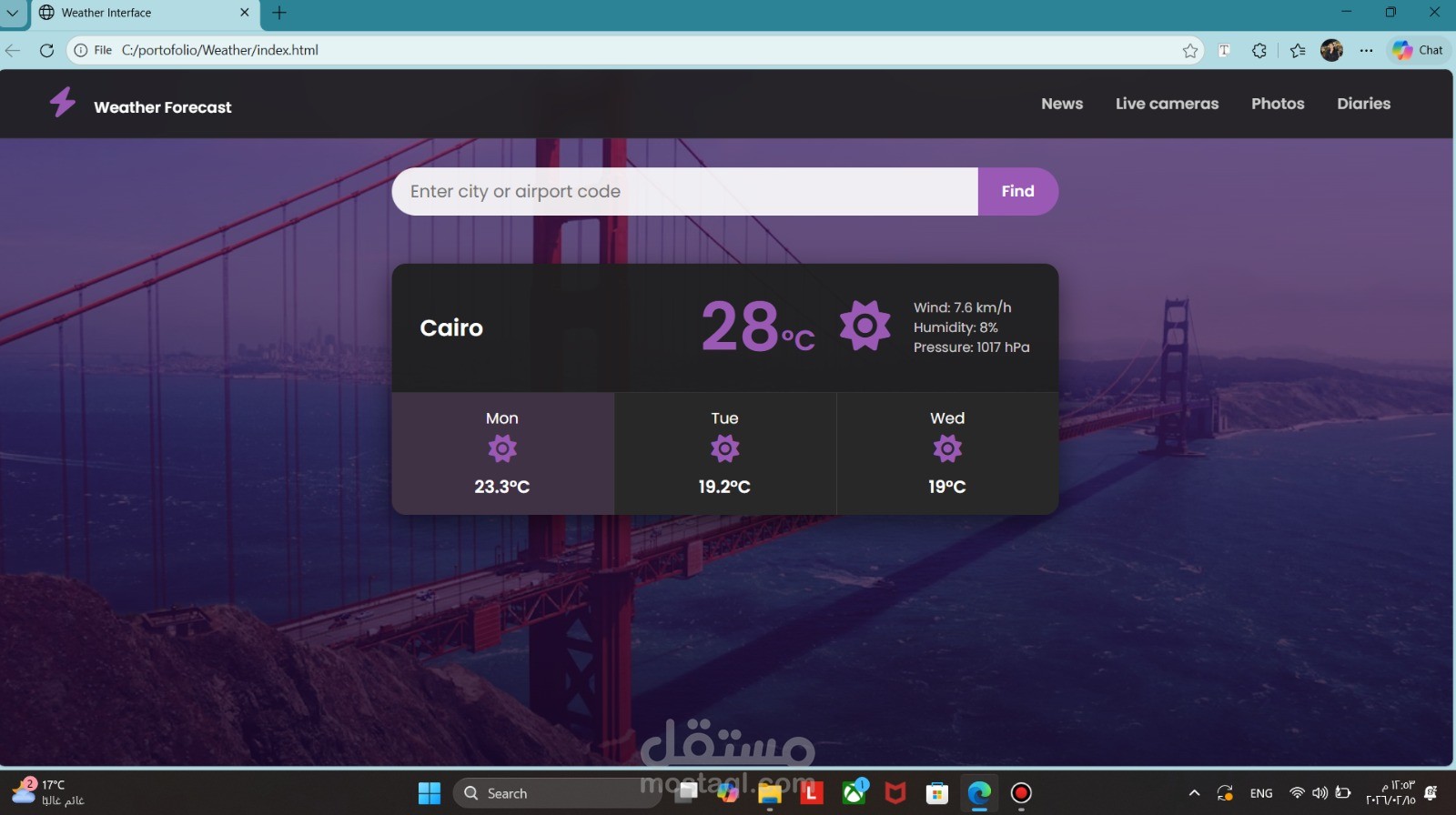1456x815 pixels.
Task: Open the Windows Start menu
Action: click(x=430, y=793)
